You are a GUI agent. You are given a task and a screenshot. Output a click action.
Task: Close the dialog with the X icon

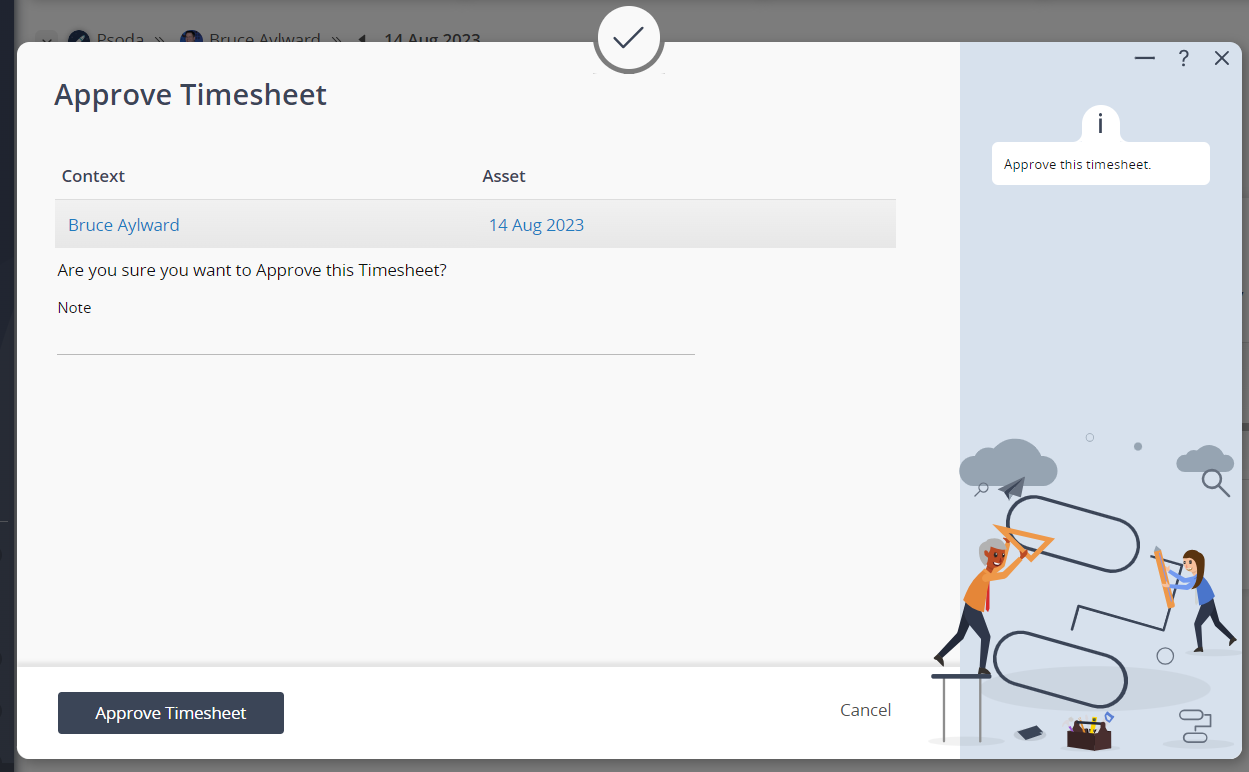1221,59
